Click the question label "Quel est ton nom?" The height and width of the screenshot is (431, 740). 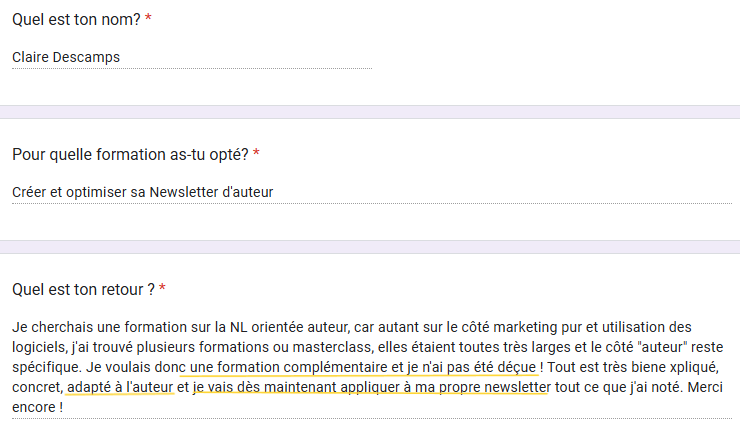click(76, 19)
